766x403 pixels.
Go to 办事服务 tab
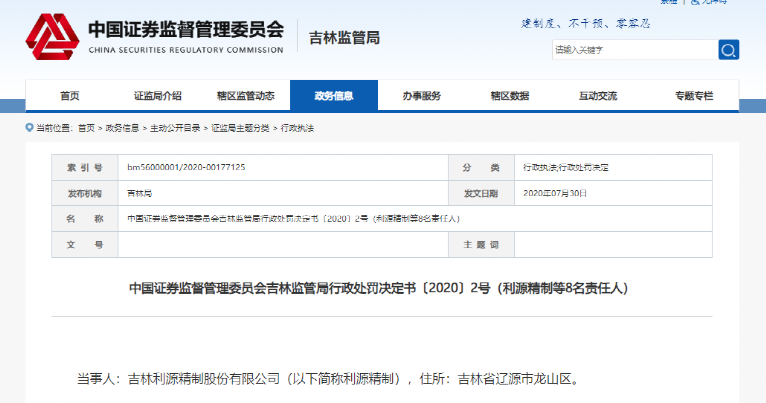coord(421,96)
